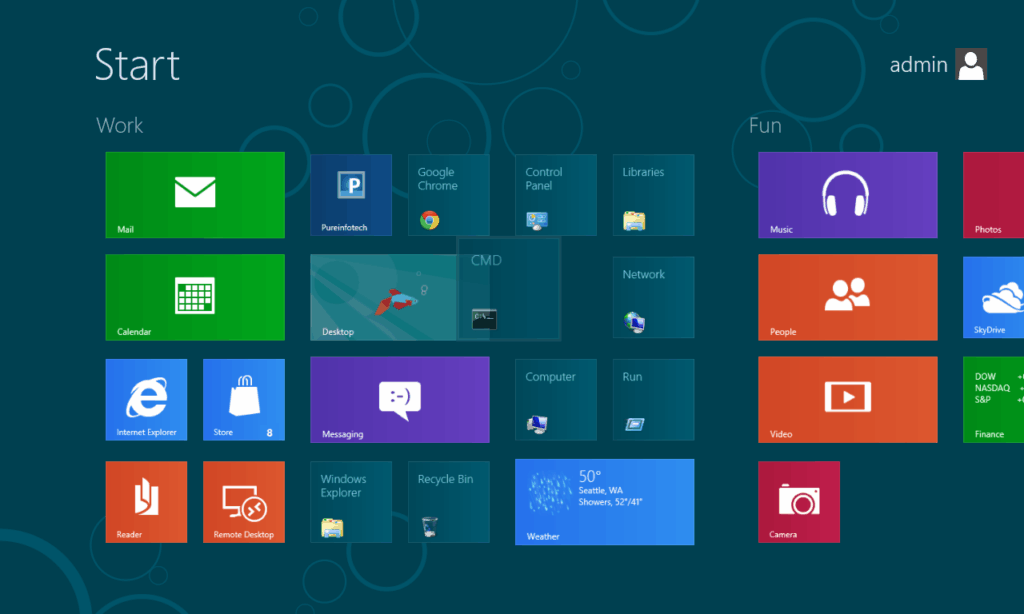
Task: Open the Weather tile for Seattle
Action: point(605,502)
